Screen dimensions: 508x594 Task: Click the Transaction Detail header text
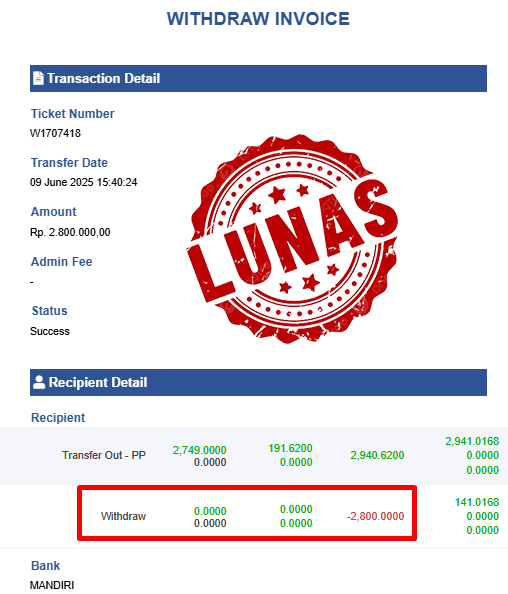pos(103,78)
